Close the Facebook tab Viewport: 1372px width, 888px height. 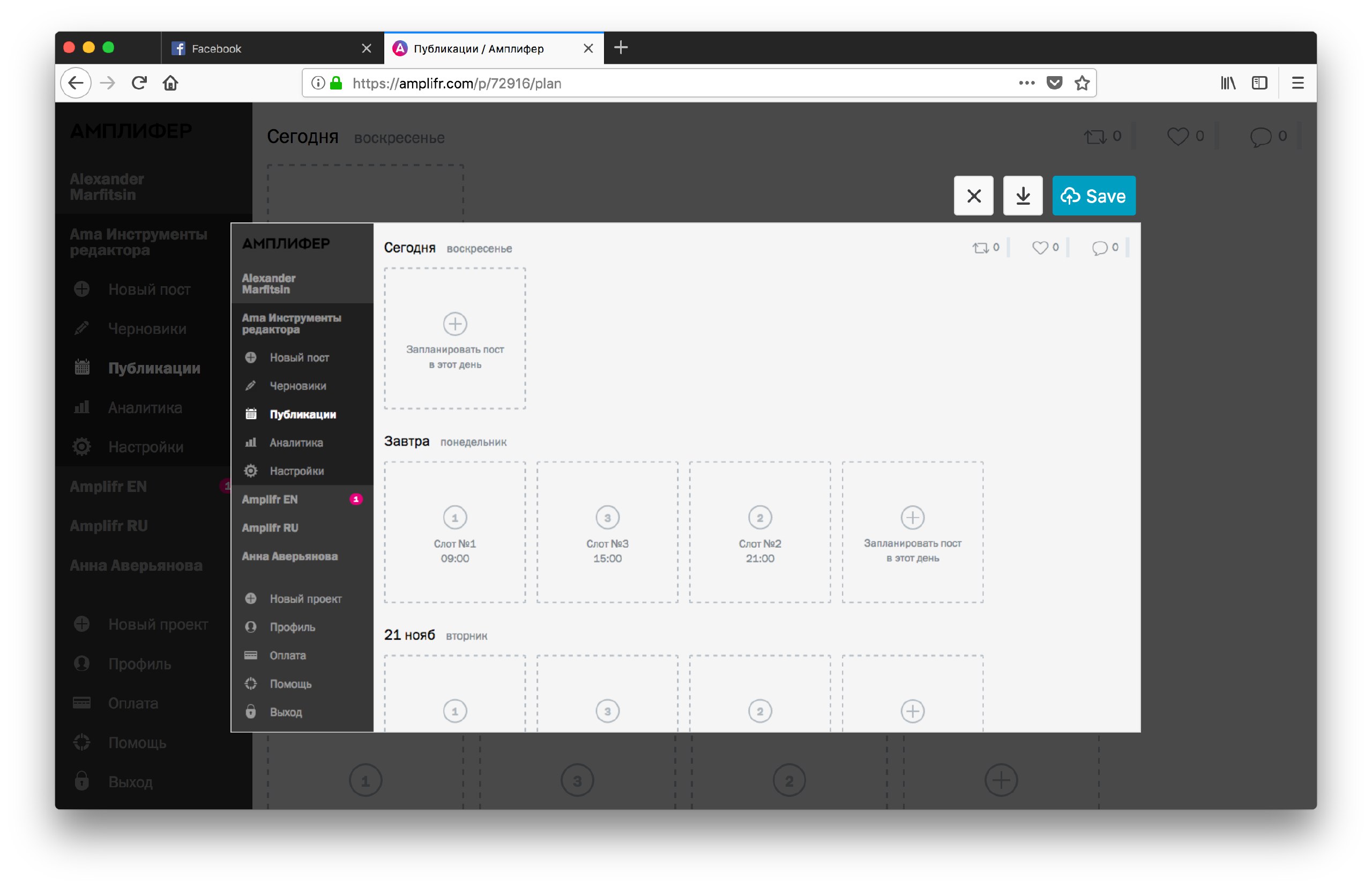tap(366, 48)
